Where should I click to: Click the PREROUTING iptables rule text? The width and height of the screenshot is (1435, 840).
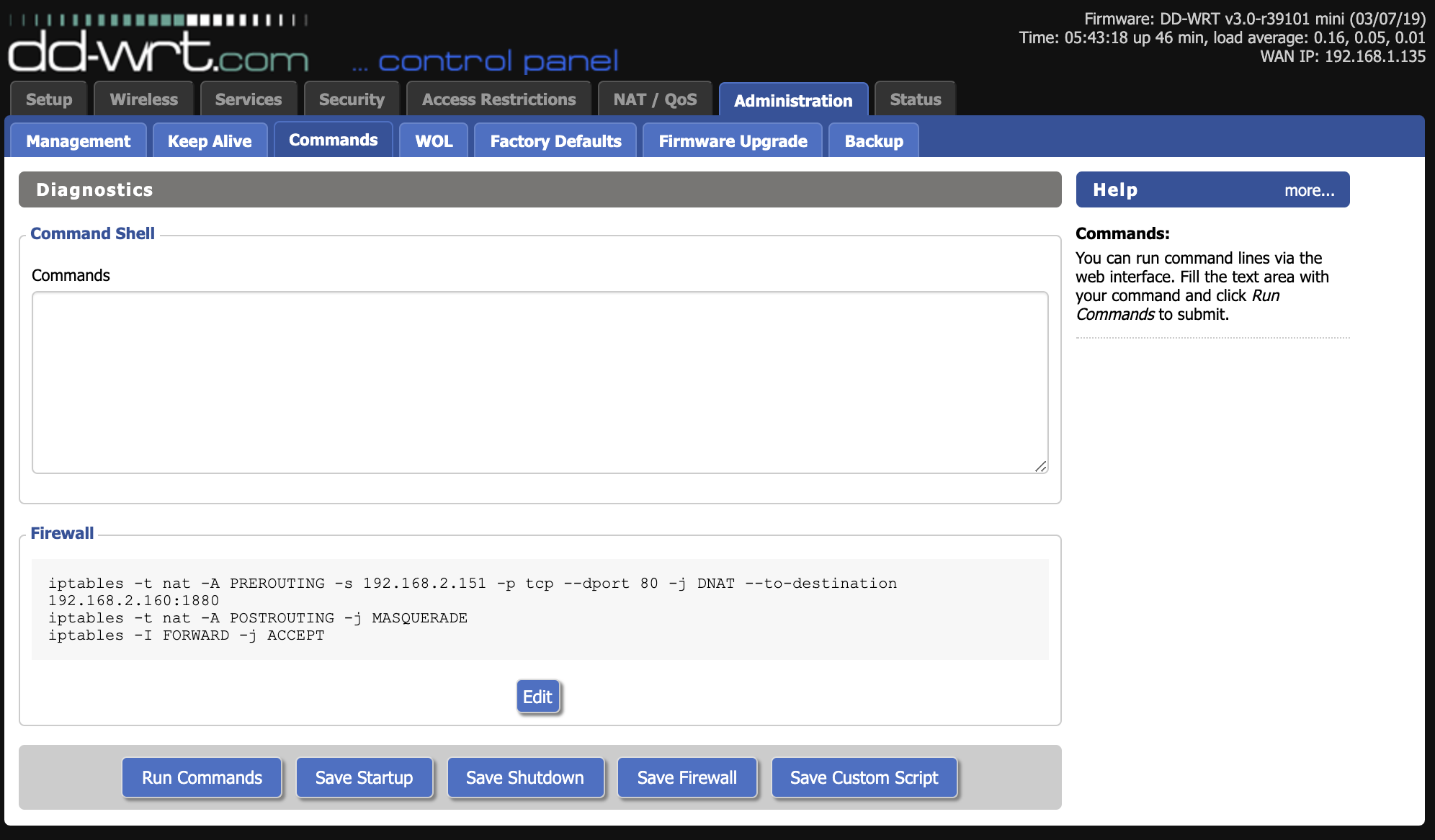(473, 591)
